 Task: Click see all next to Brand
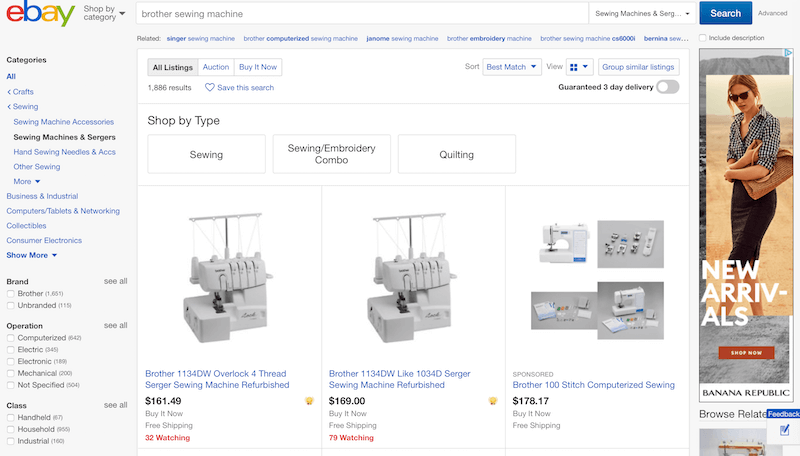point(116,281)
